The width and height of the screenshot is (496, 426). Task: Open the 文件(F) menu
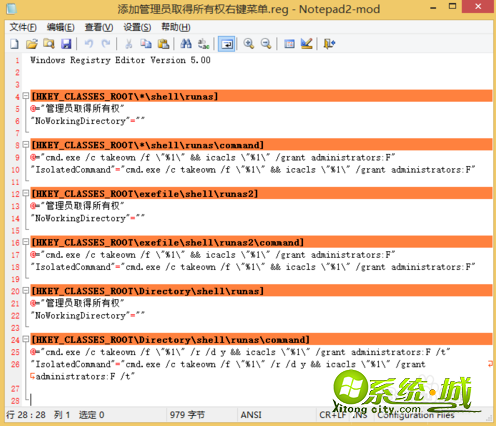point(23,27)
